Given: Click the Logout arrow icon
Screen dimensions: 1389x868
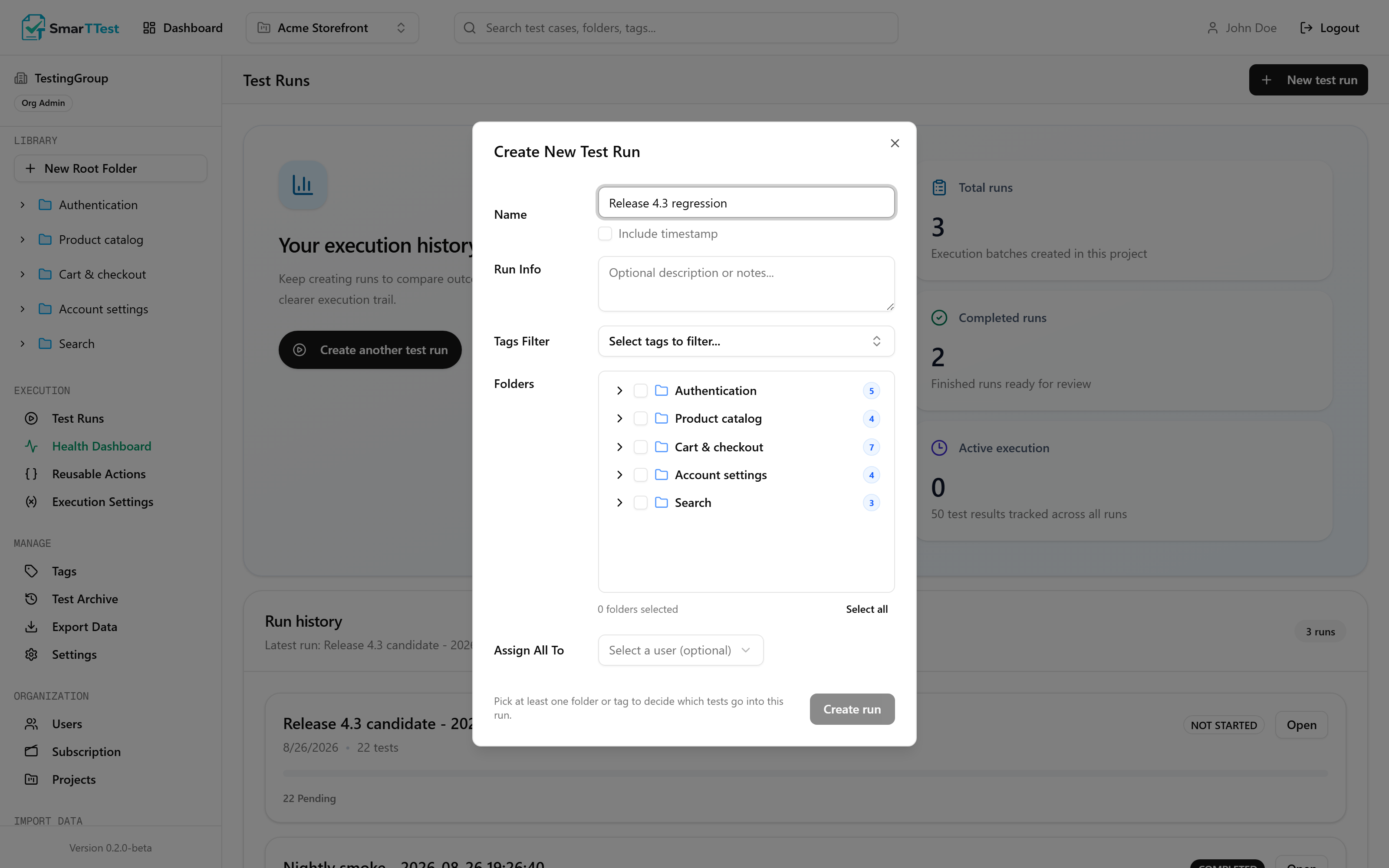Looking at the screenshot, I should tap(1307, 27).
